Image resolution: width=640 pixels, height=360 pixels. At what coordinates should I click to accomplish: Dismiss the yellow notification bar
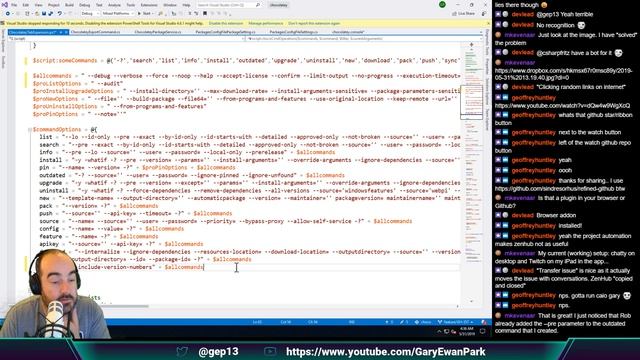tap(488, 23)
